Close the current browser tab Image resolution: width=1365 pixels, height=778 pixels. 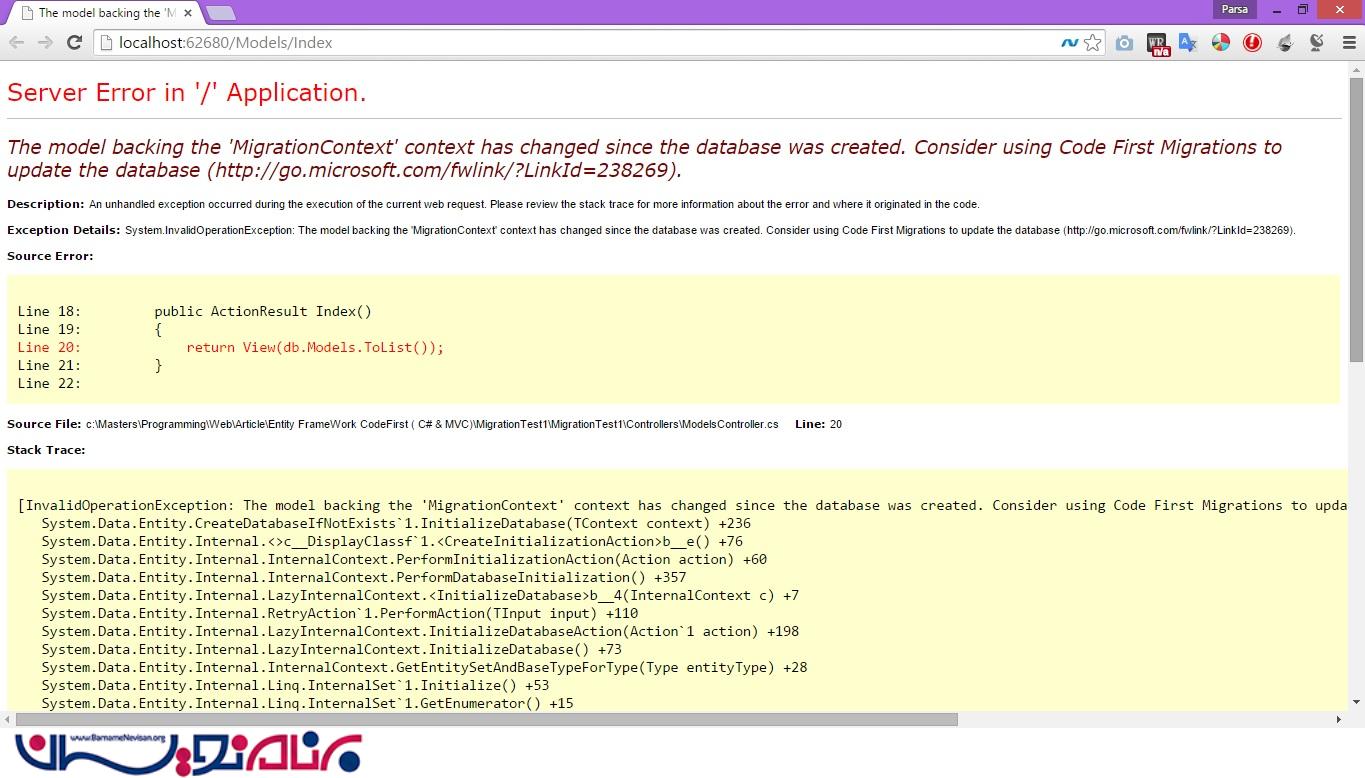tap(188, 13)
